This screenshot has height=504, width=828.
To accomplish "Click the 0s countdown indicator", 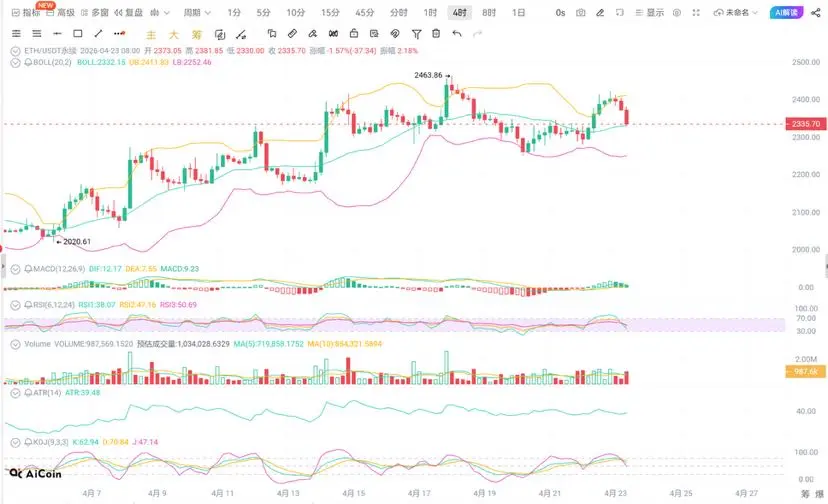I will pos(560,12).
